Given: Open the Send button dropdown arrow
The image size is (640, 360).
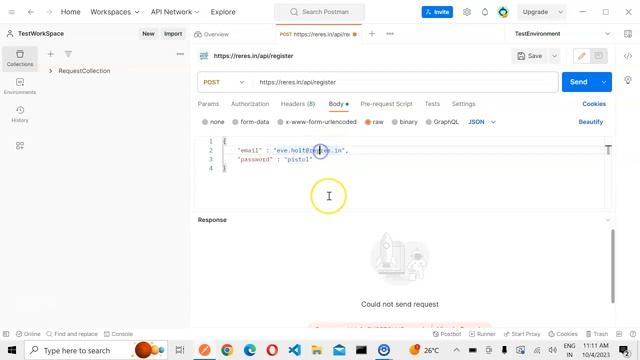Looking at the screenshot, I should pyautogui.click(x=604, y=82).
